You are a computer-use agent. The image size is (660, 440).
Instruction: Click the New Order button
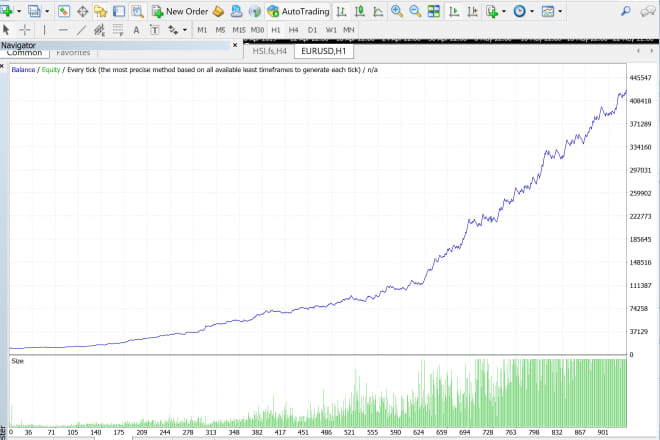(180, 11)
